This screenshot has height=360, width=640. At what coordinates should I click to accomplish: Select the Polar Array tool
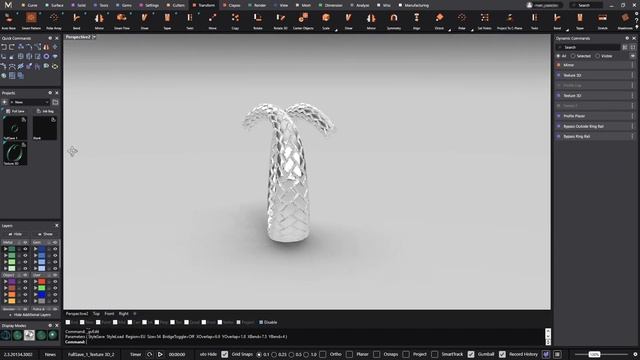[54, 21]
